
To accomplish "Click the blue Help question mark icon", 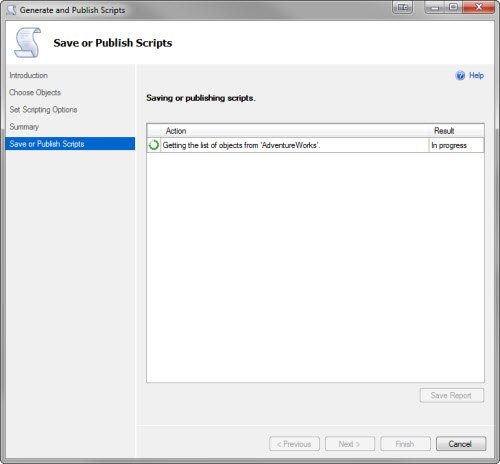I will coord(460,76).
